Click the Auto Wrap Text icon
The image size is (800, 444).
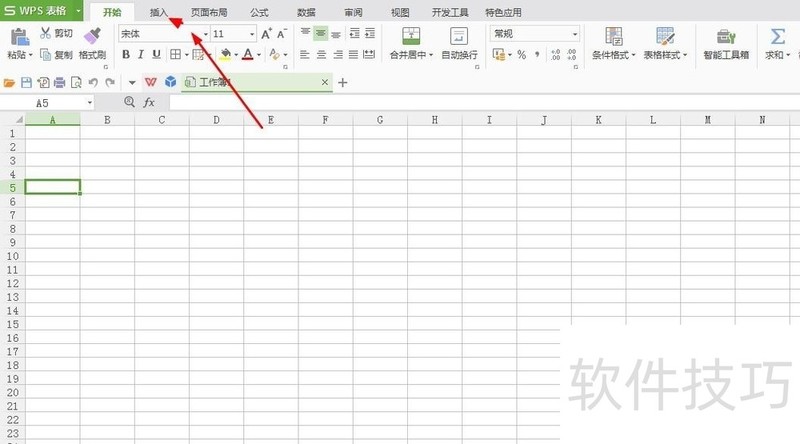[x=459, y=36]
